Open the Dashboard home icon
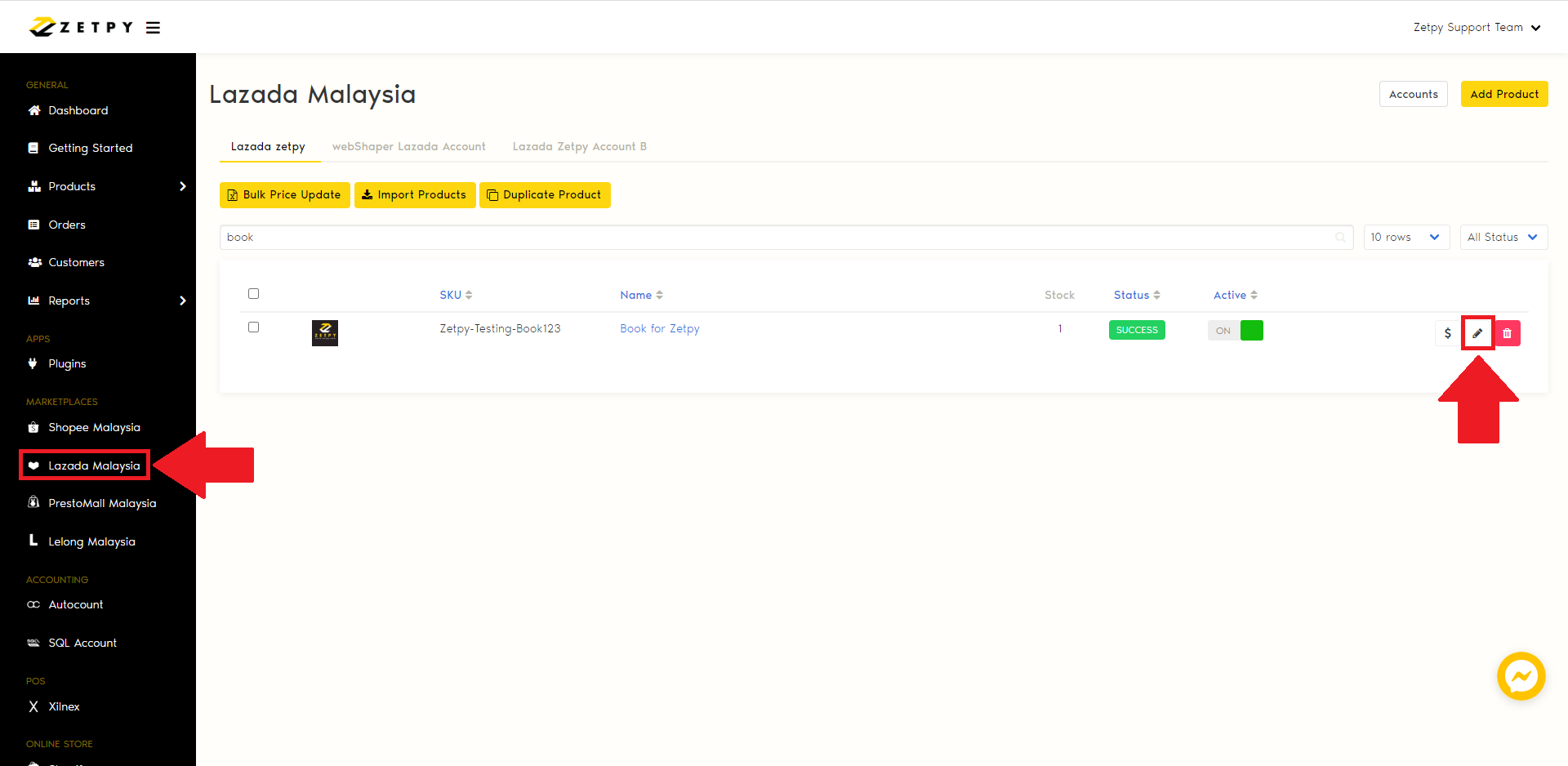 (33, 110)
